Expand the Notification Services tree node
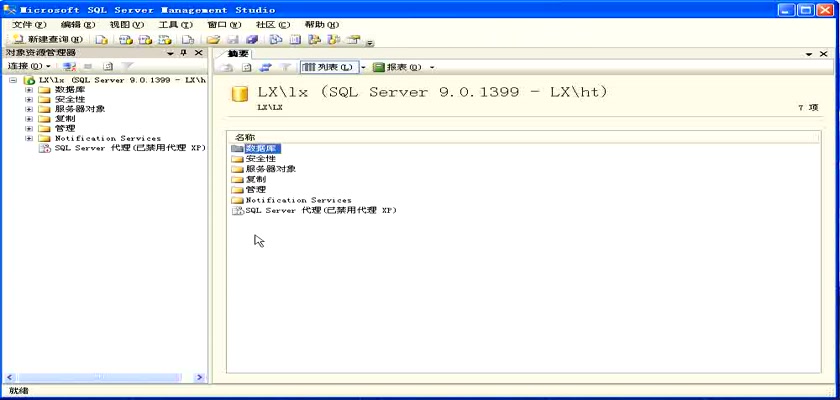The height and width of the screenshot is (400, 840). (x=29, y=138)
